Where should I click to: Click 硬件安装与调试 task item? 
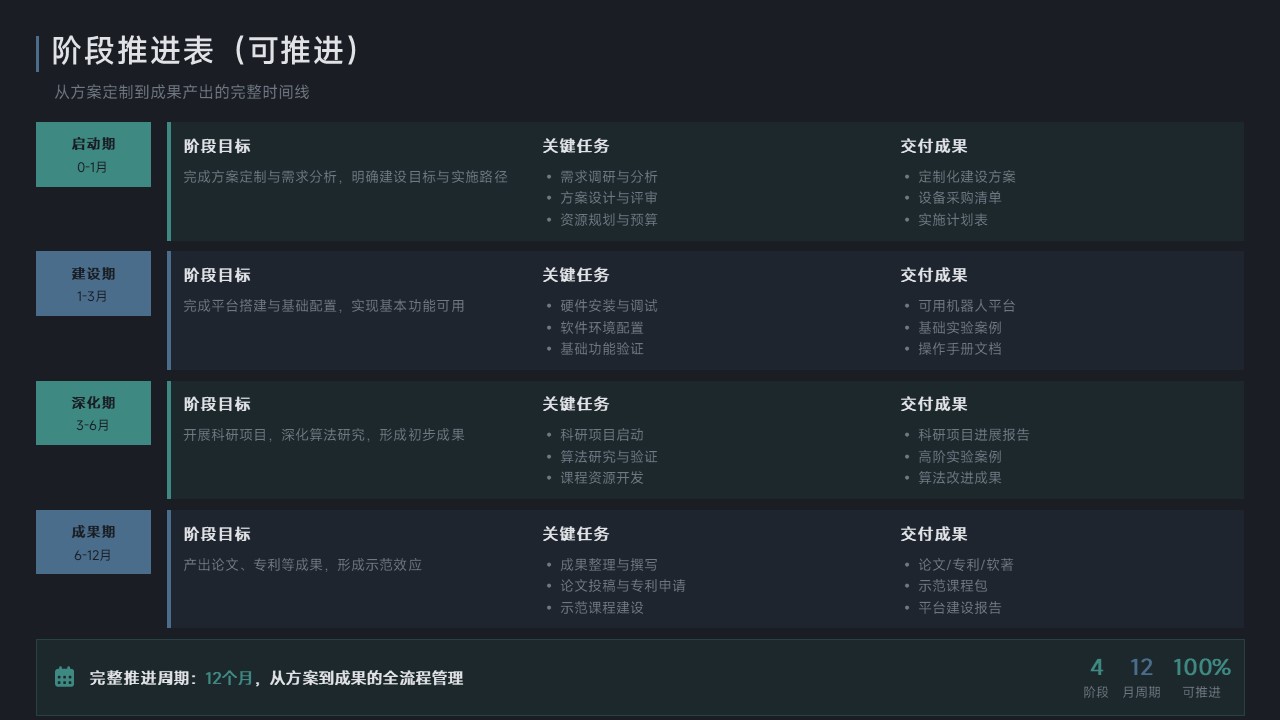pos(608,306)
